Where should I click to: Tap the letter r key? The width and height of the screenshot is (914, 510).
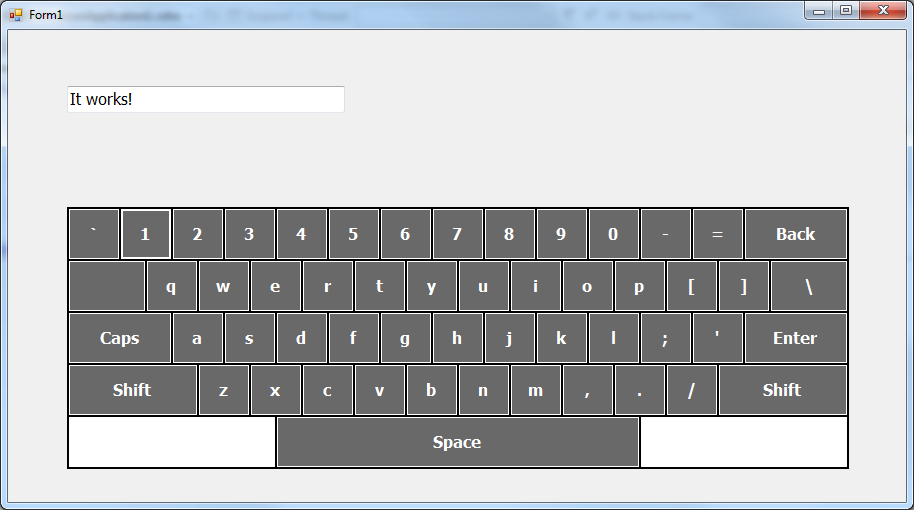click(x=328, y=286)
